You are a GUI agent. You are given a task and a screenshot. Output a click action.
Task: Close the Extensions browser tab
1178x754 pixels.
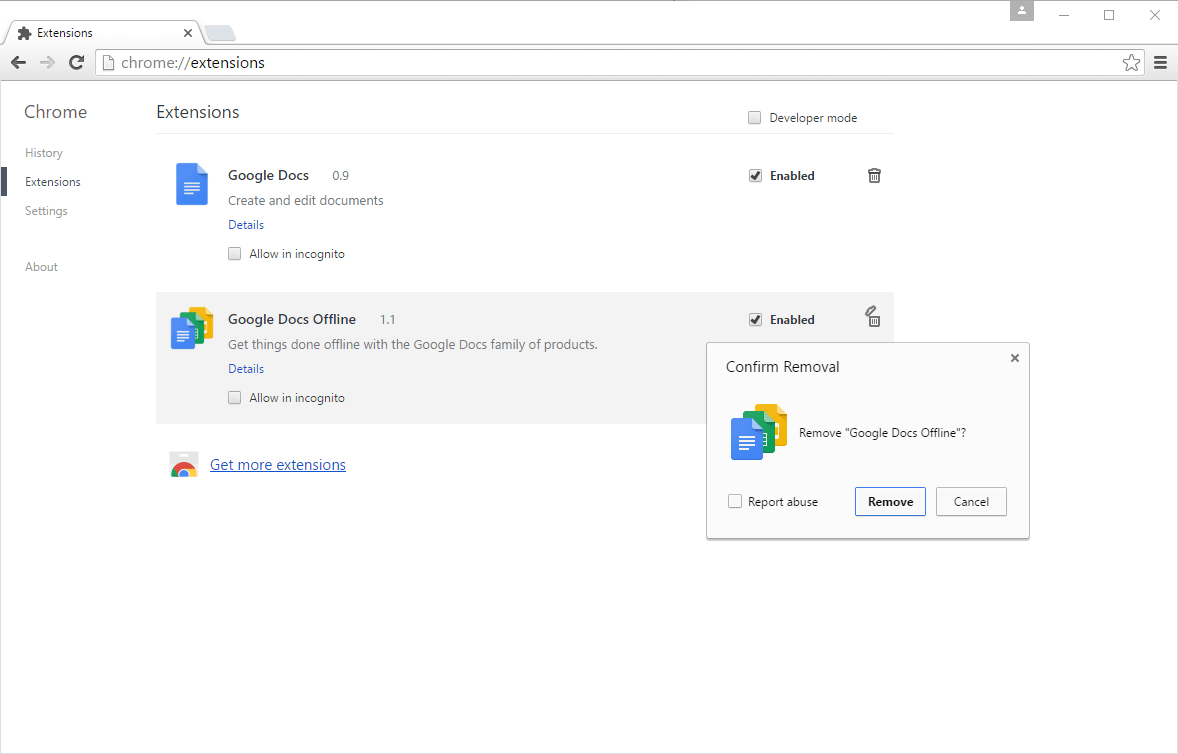[188, 33]
